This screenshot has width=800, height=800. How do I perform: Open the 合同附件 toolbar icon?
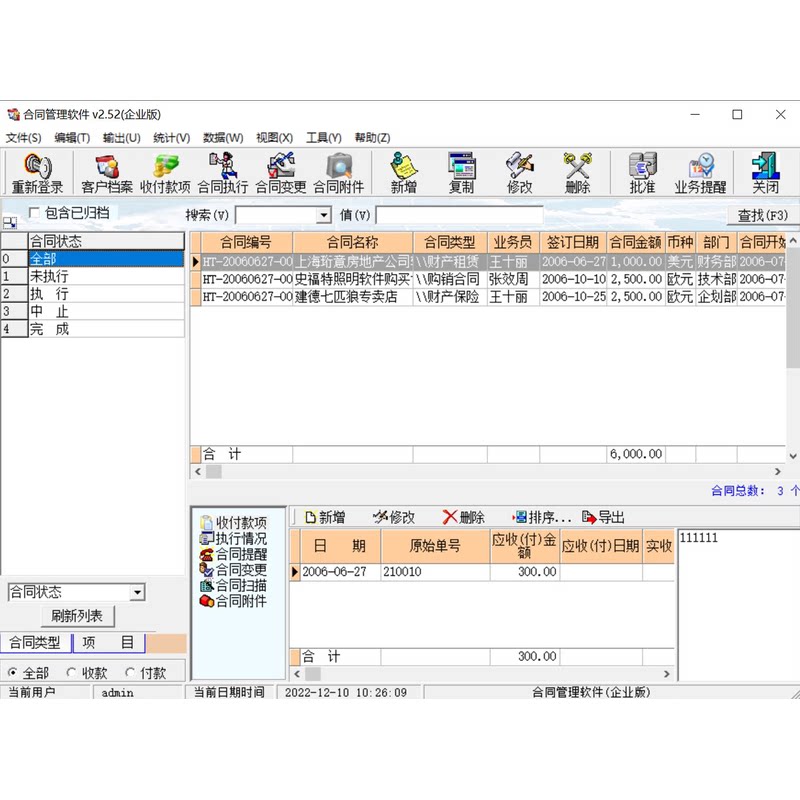[x=338, y=173]
